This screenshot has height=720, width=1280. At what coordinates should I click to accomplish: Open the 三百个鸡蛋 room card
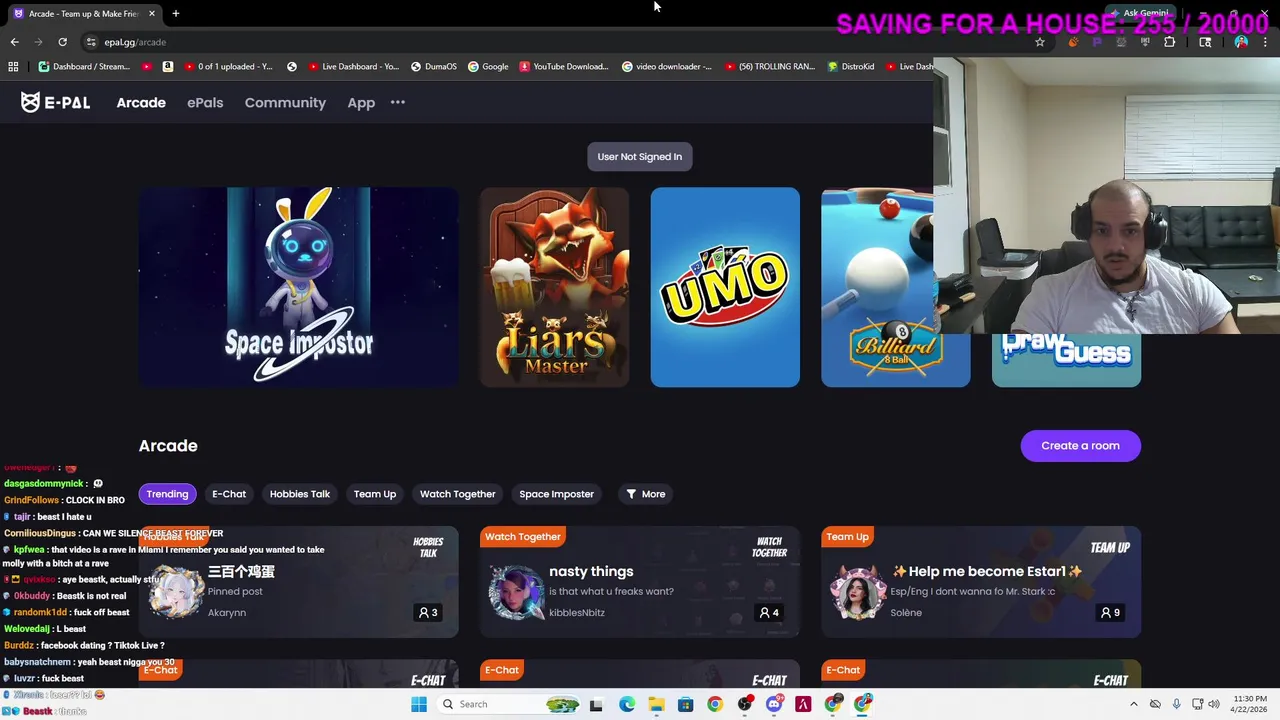(299, 581)
